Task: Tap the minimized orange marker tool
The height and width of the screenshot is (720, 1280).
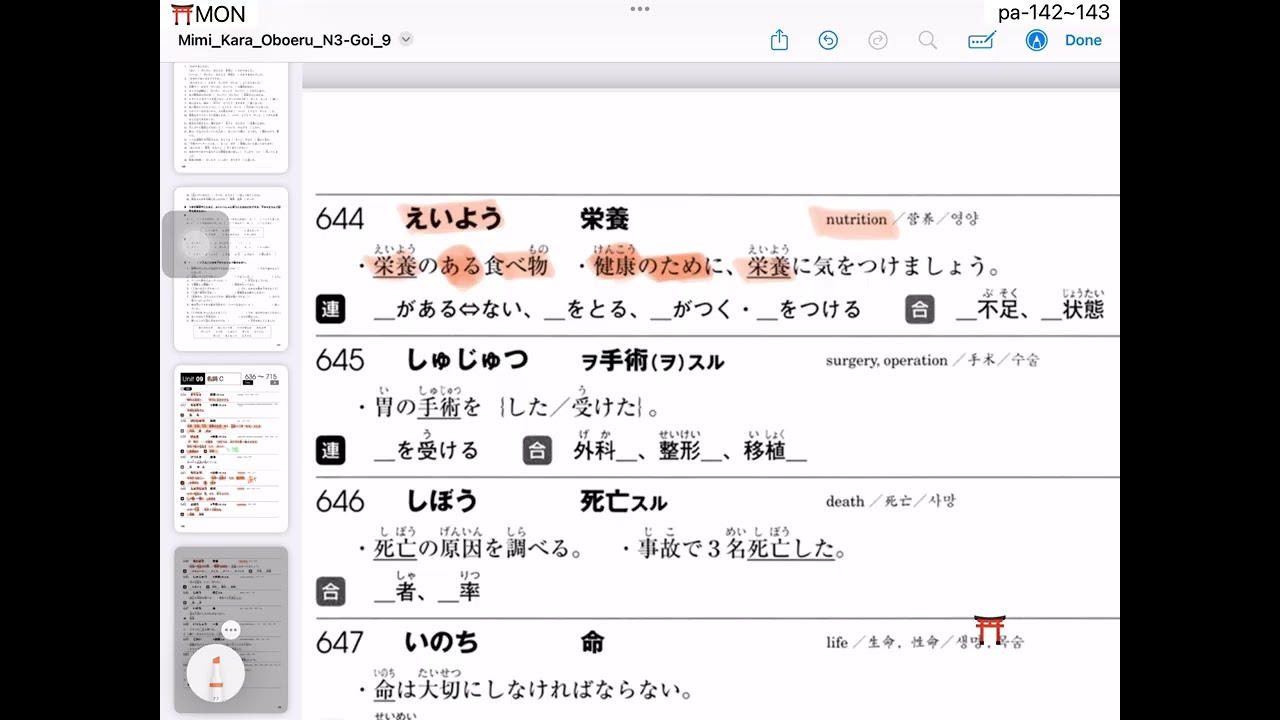Action: click(x=216, y=674)
